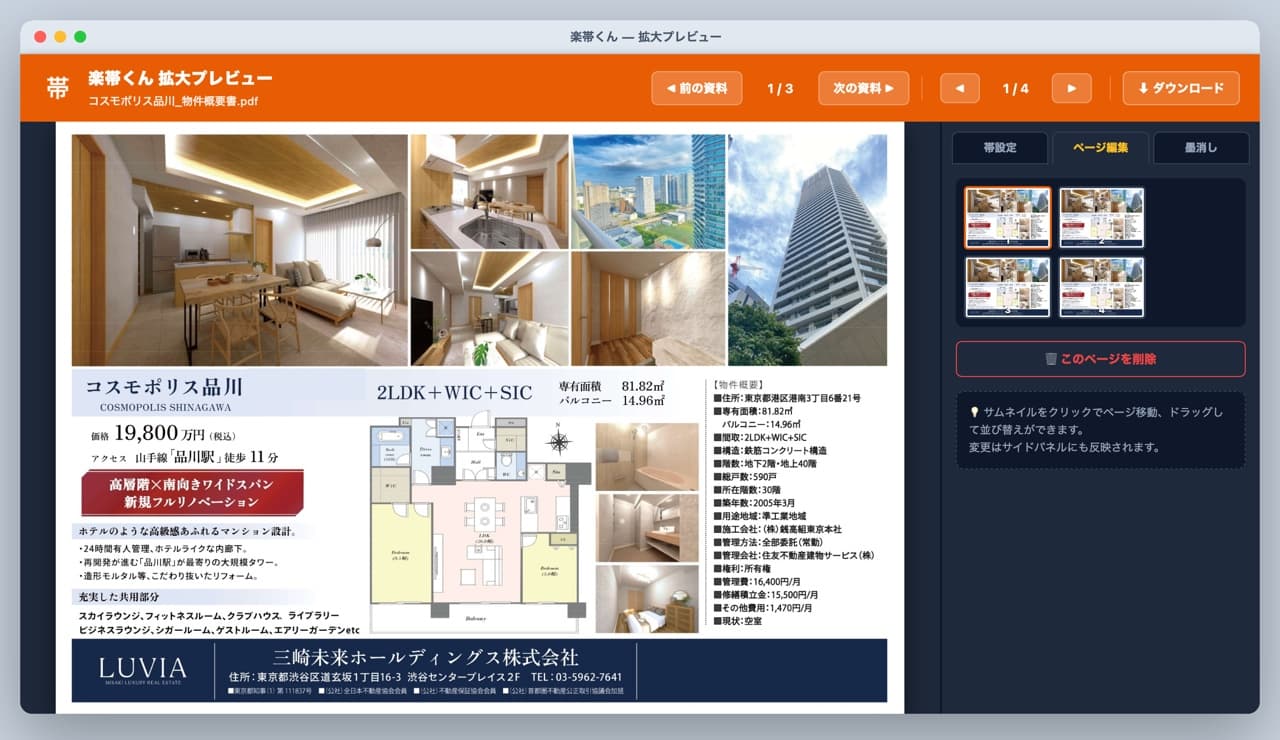
Task: Click the 専有面積 81.82㎡ text
Action: coord(612,386)
